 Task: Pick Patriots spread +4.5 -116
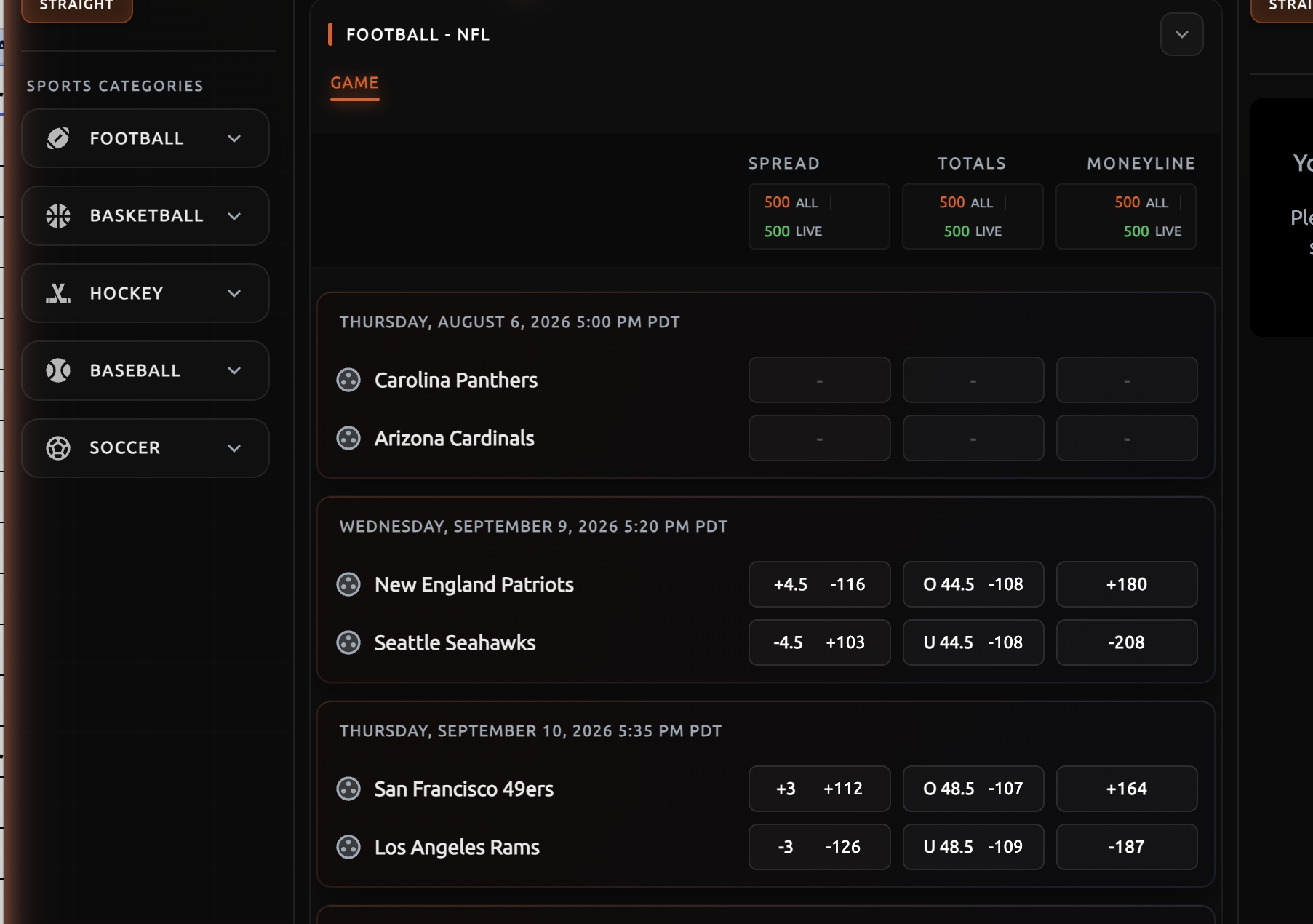tap(819, 584)
